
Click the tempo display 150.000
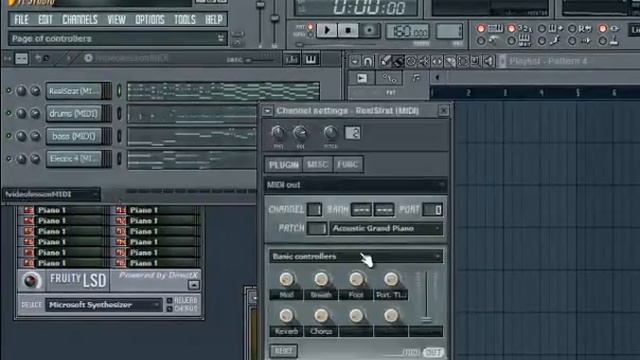(407, 31)
